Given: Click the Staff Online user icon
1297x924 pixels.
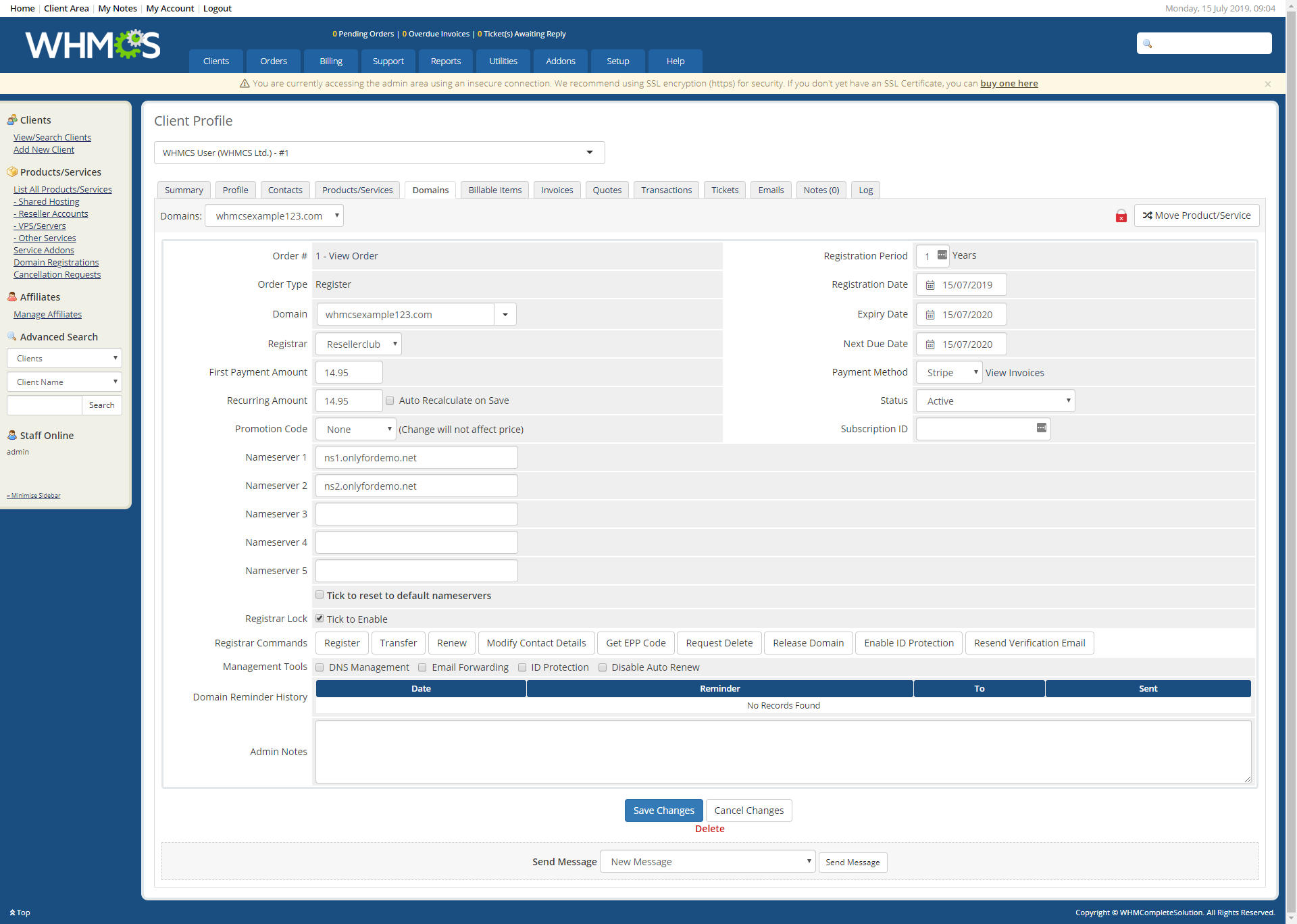Looking at the screenshot, I should tap(12, 435).
